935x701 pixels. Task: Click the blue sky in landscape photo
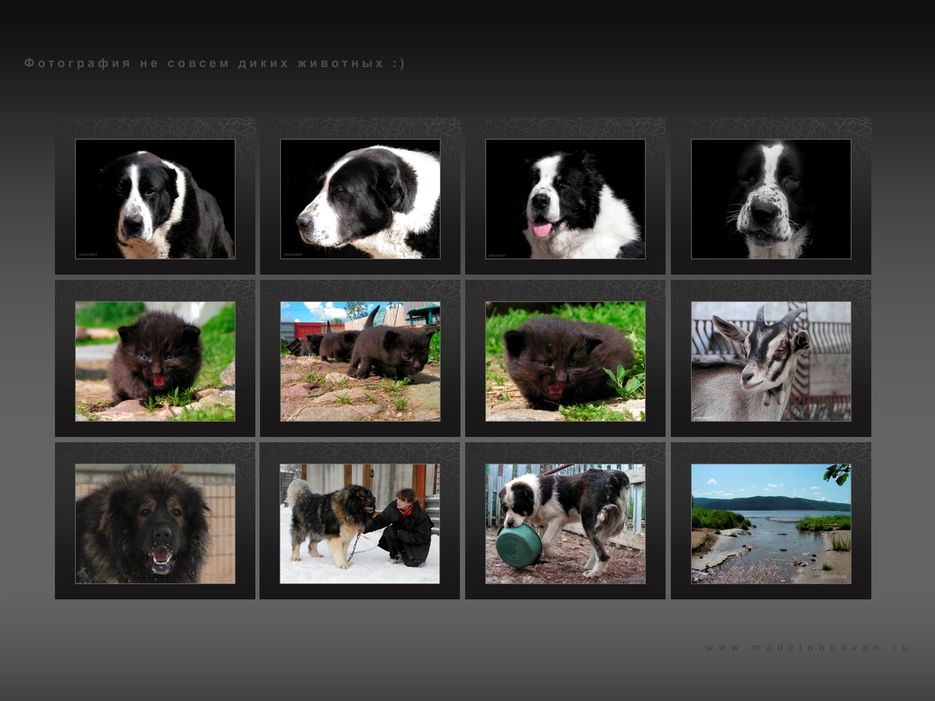coord(750,478)
